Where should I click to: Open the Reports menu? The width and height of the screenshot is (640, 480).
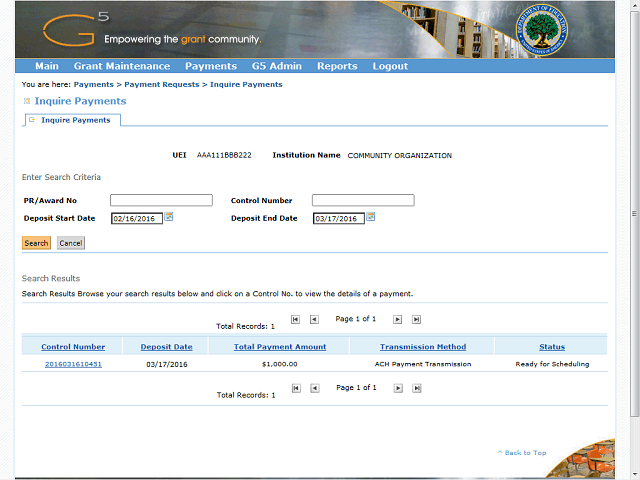(x=337, y=66)
